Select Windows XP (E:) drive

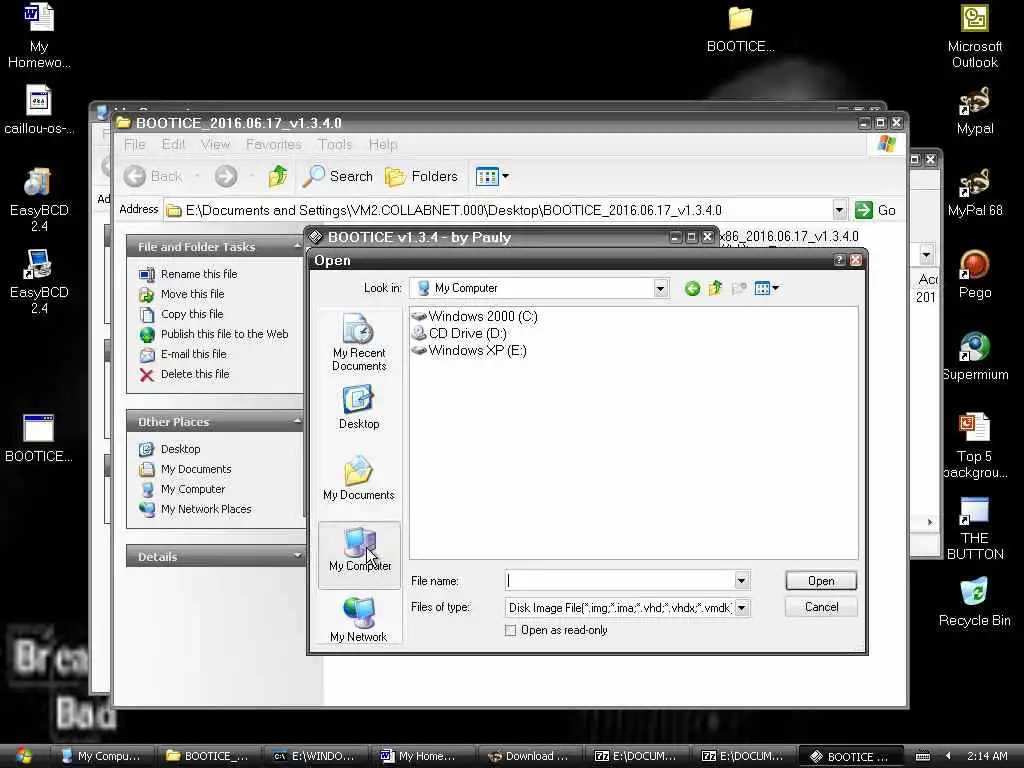pyautogui.click(x=470, y=350)
